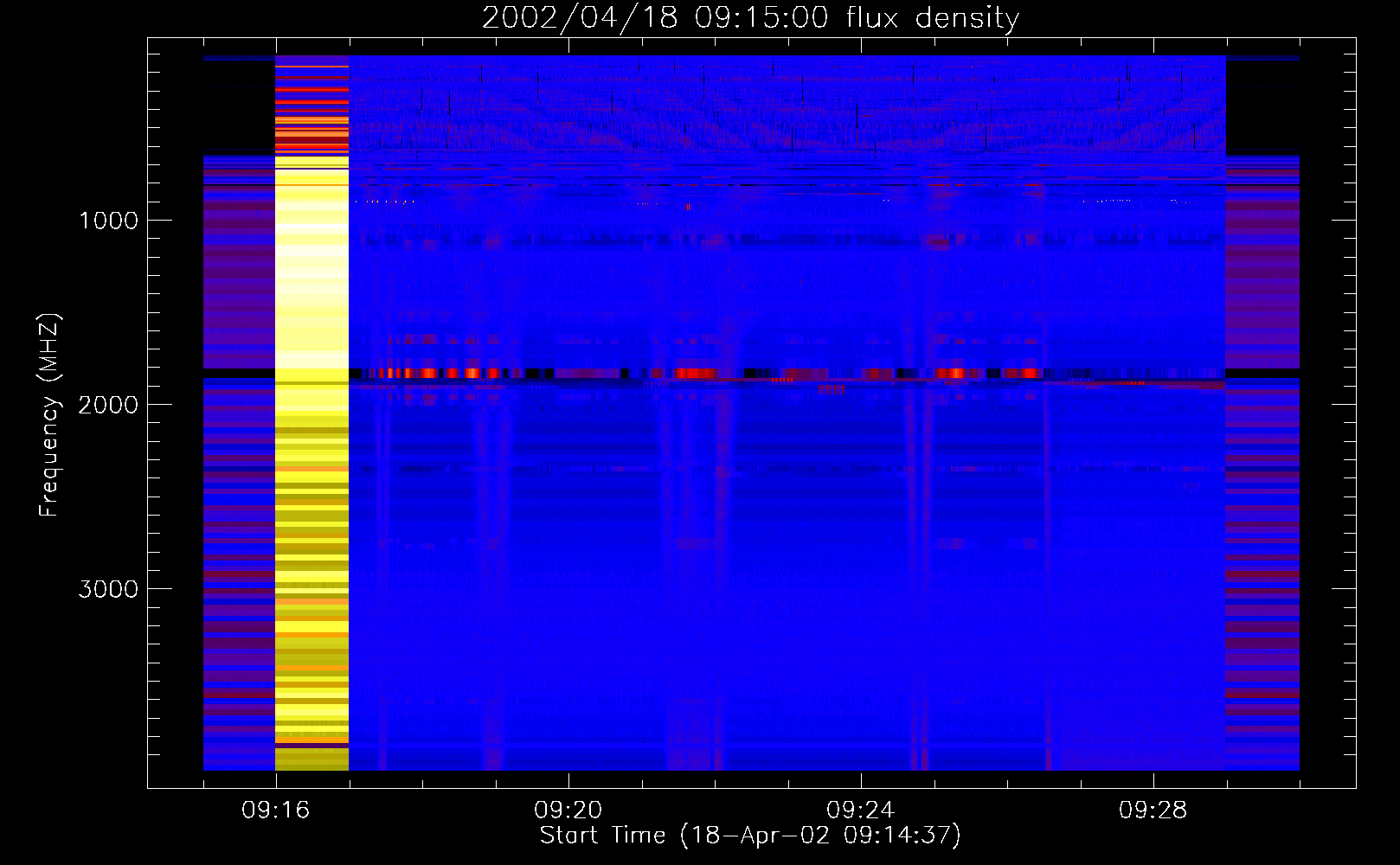The width and height of the screenshot is (1400, 865).
Task: Click the 09:20 time tick label
Action: [x=568, y=811]
